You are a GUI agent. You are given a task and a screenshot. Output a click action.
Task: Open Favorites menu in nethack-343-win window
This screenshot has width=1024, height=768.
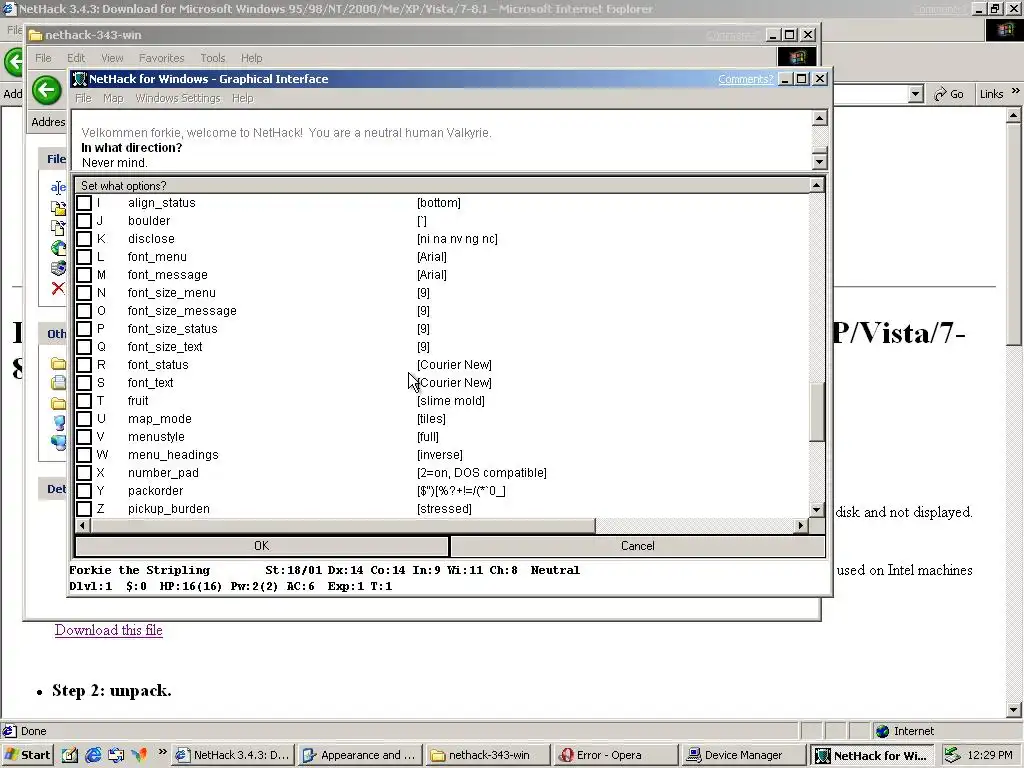(161, 58)
